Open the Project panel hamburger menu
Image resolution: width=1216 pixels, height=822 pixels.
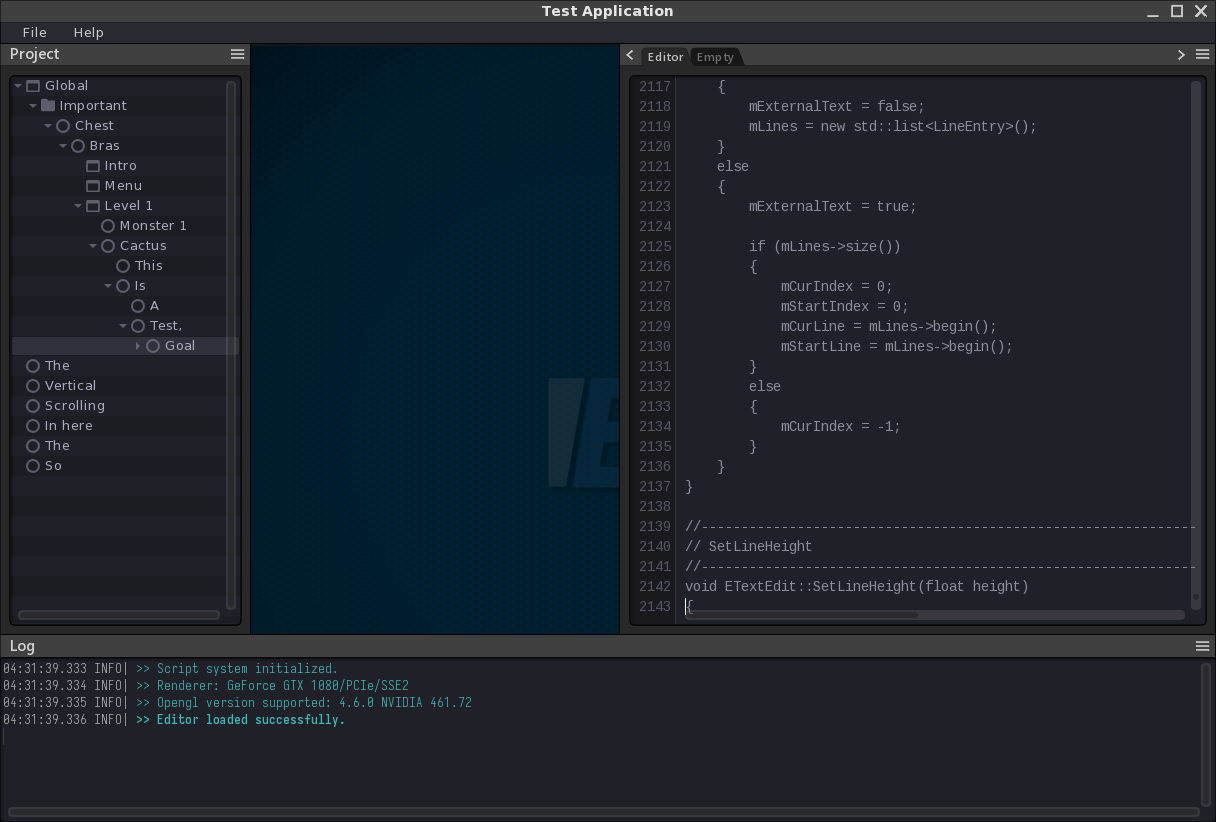pyautogui.click(x=237, y=54)
